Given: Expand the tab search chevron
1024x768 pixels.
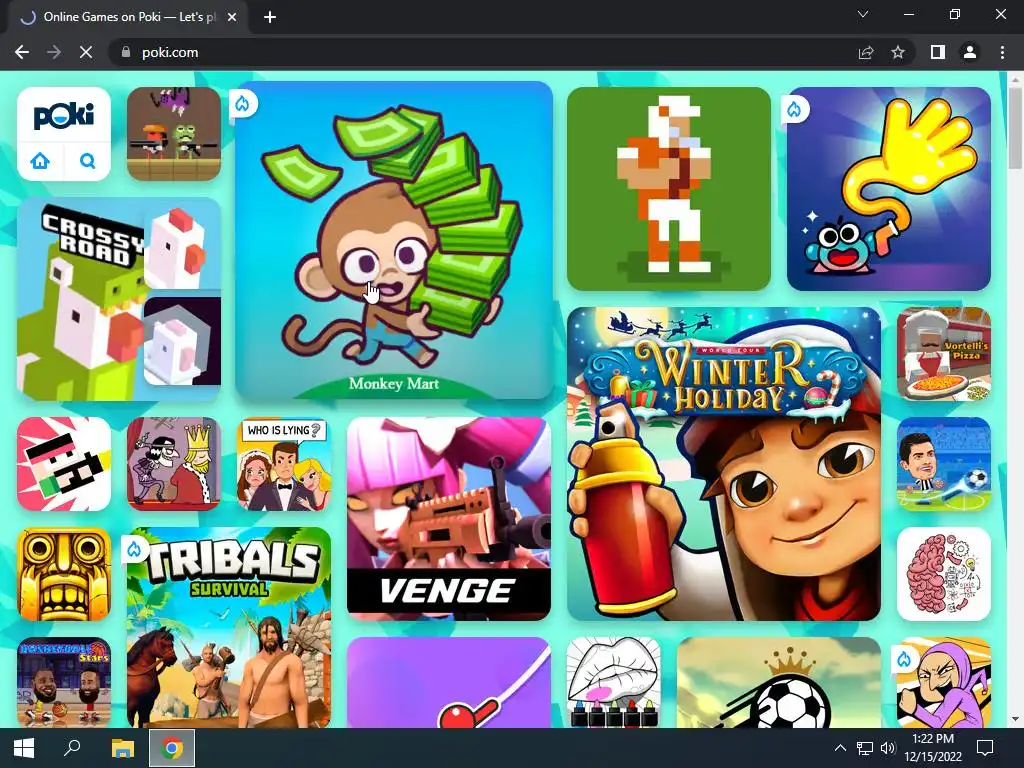Looking at the screenshot, I should click(x=863, y=14).
